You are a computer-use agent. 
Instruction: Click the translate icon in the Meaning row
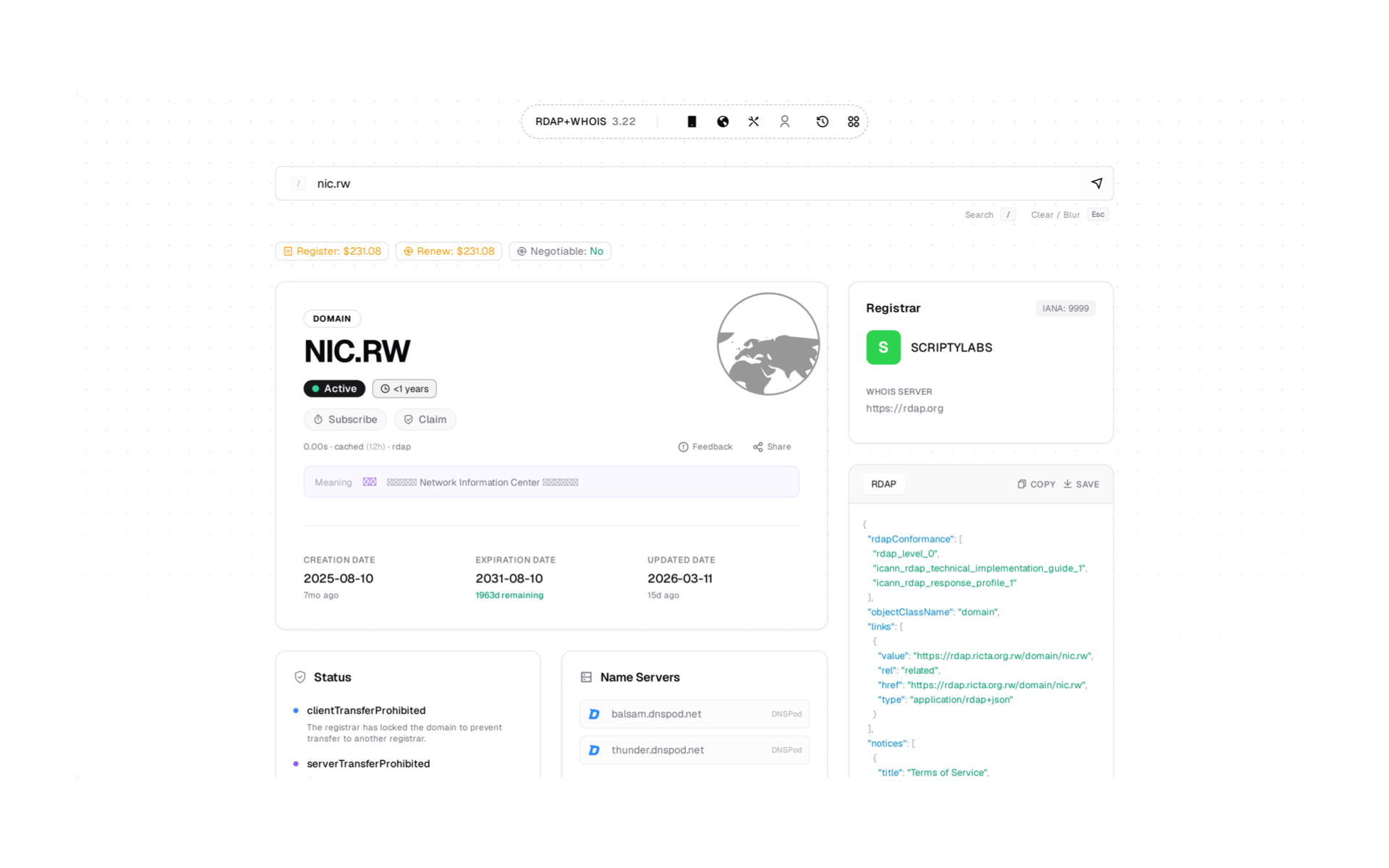click(x=370, y=482)
